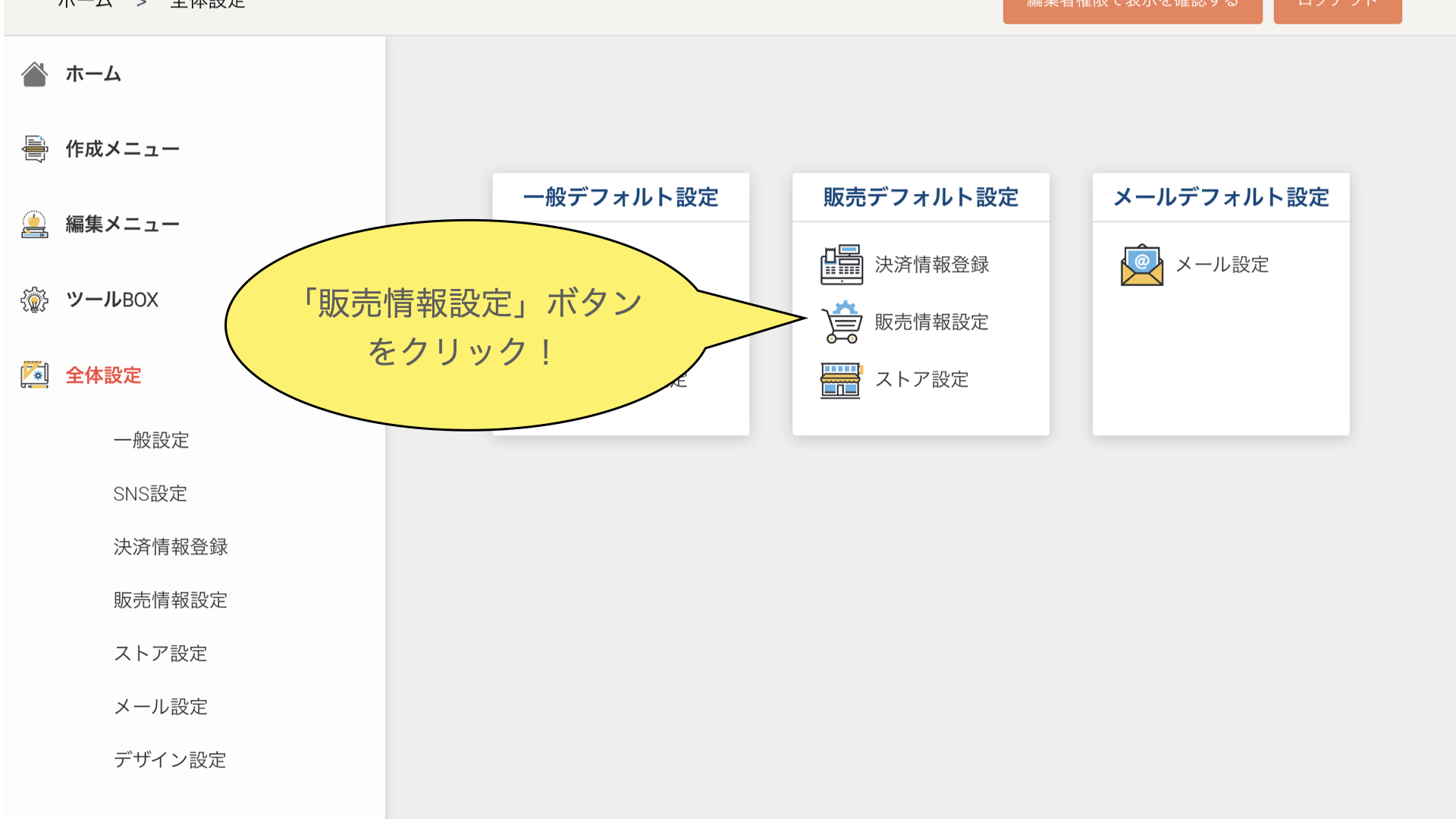Click the Home house icon in sidebar
This screenshot has width=1456, height=819.
tap(34, 74)
